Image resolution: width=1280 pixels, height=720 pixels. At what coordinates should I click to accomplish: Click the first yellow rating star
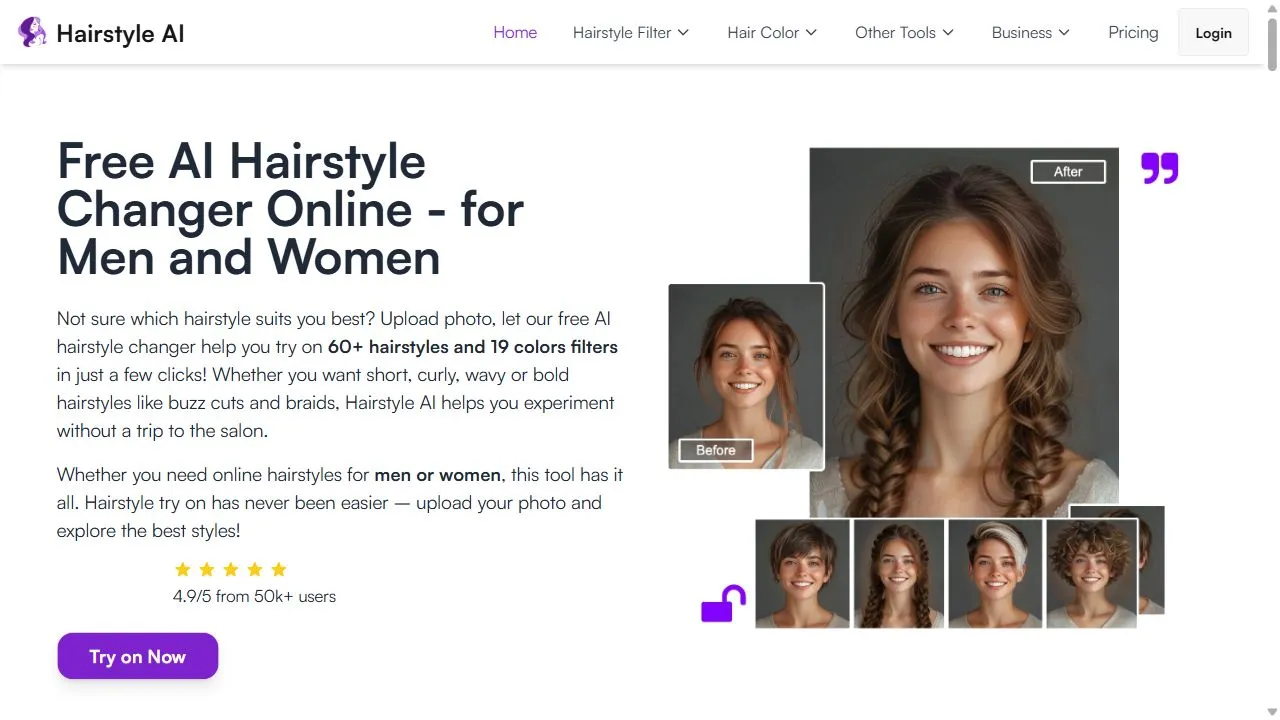coord(182,569)
